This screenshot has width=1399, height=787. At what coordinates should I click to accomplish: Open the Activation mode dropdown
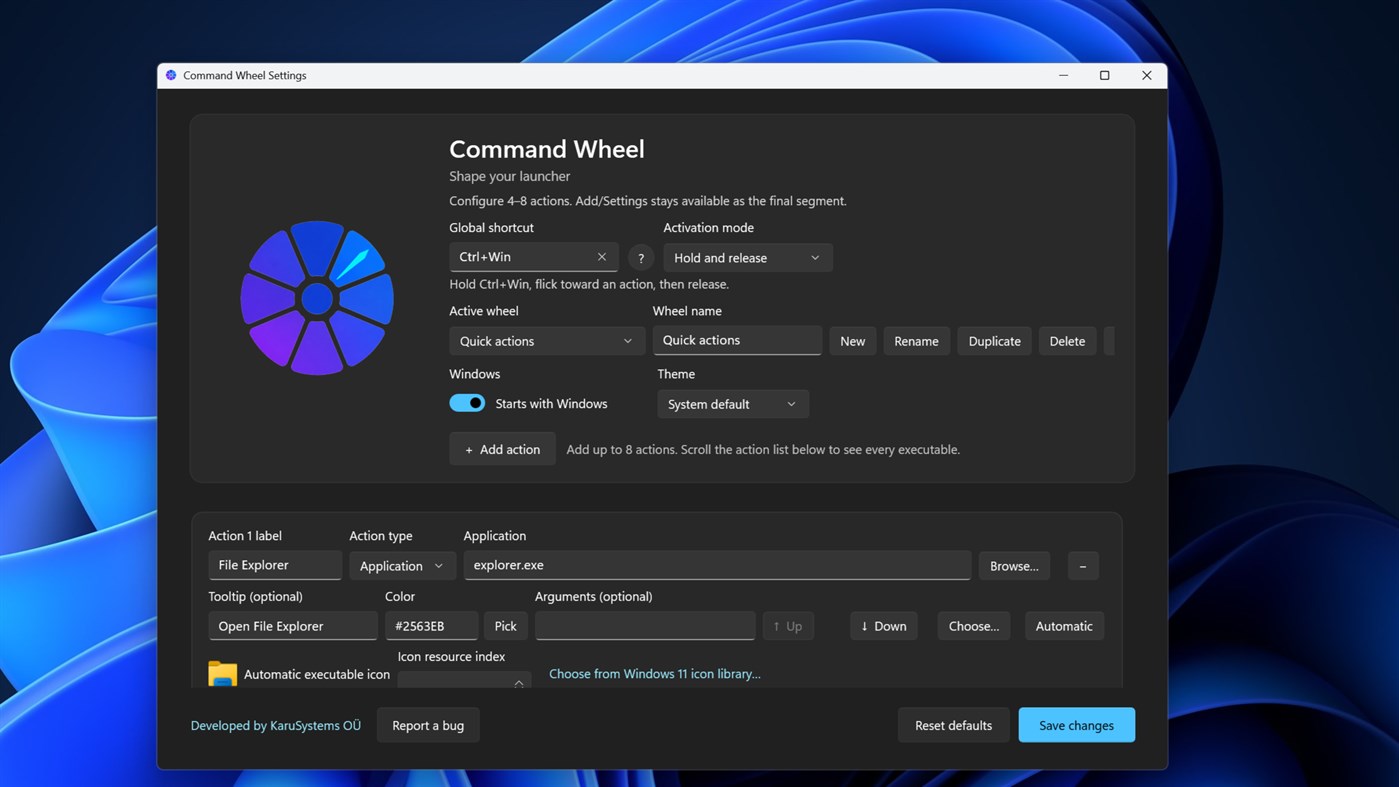(x=747, y=258)
